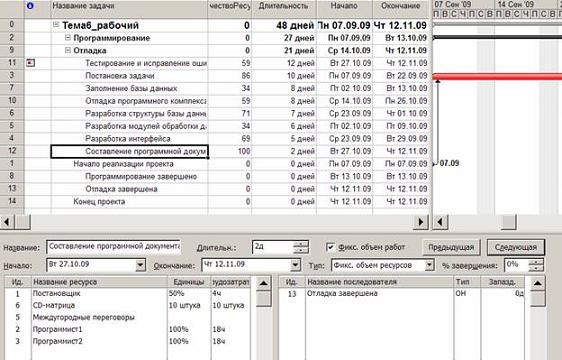Click the Следующая button
The height and width of the screenshot is (360, 562).
click(x=515, y=247)
